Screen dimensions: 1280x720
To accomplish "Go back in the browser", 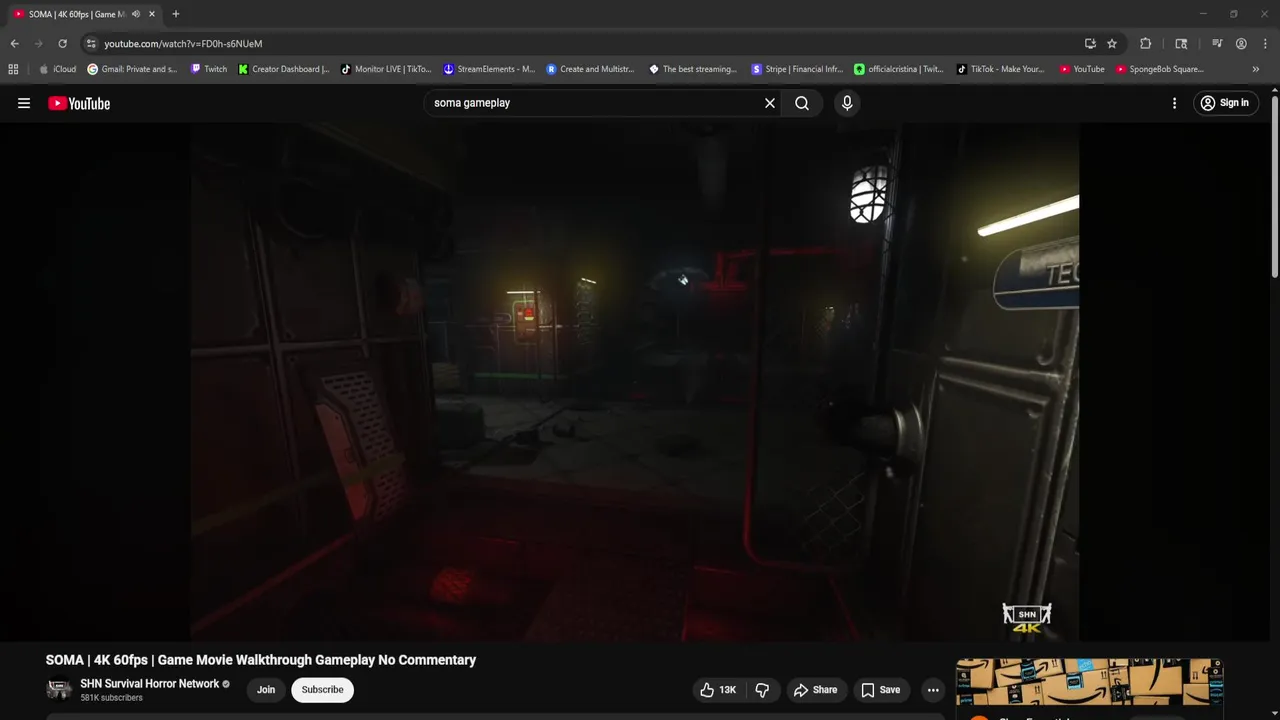I will [14, 44].
